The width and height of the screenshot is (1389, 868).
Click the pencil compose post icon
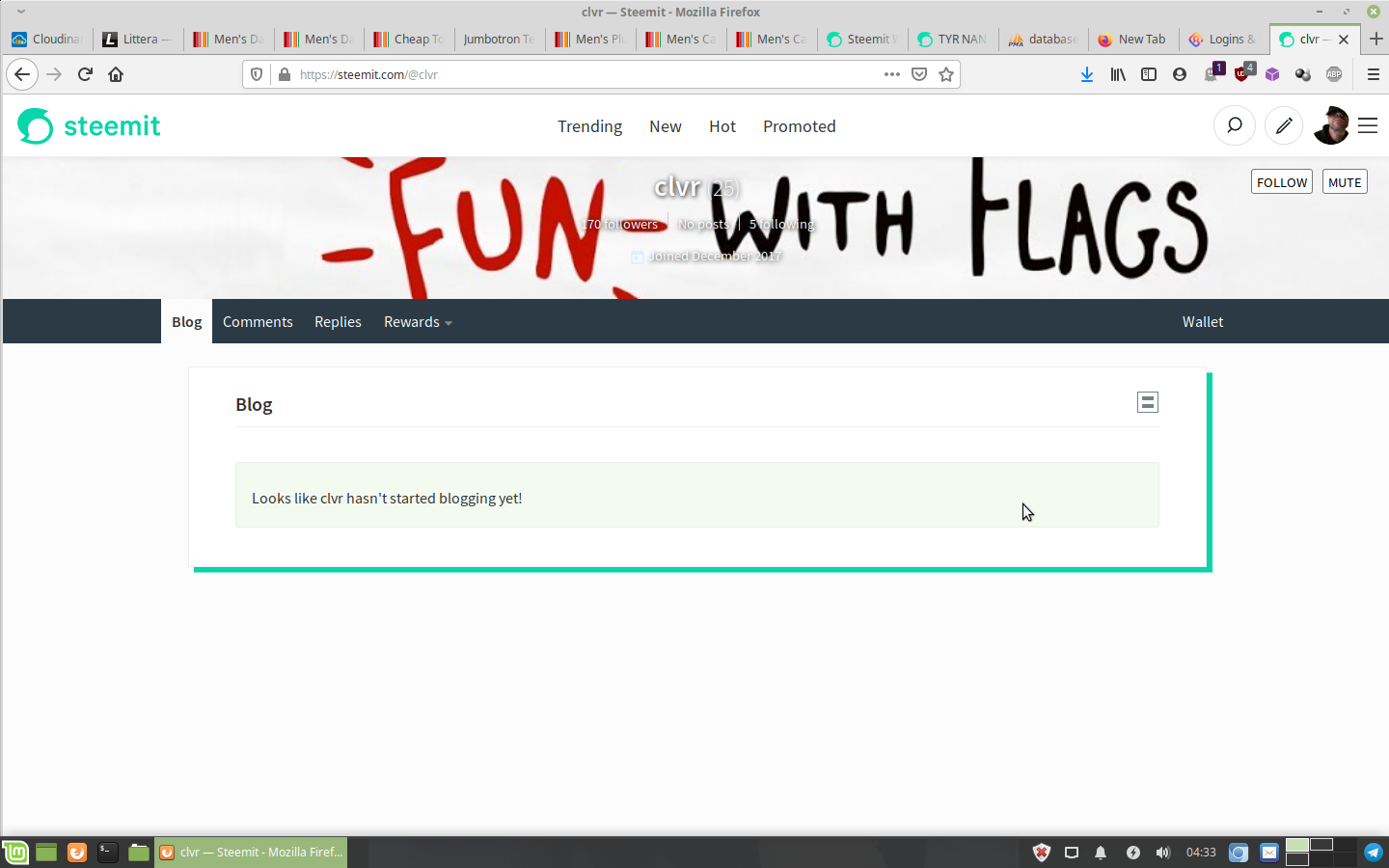[x=1284, y=125]
